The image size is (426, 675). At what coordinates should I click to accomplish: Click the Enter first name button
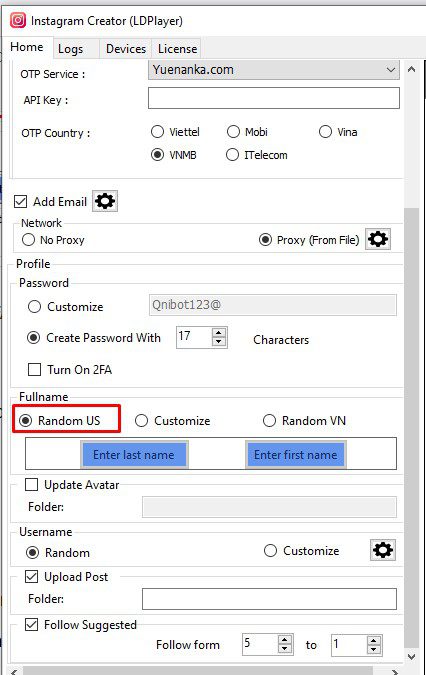click(296, 455)
